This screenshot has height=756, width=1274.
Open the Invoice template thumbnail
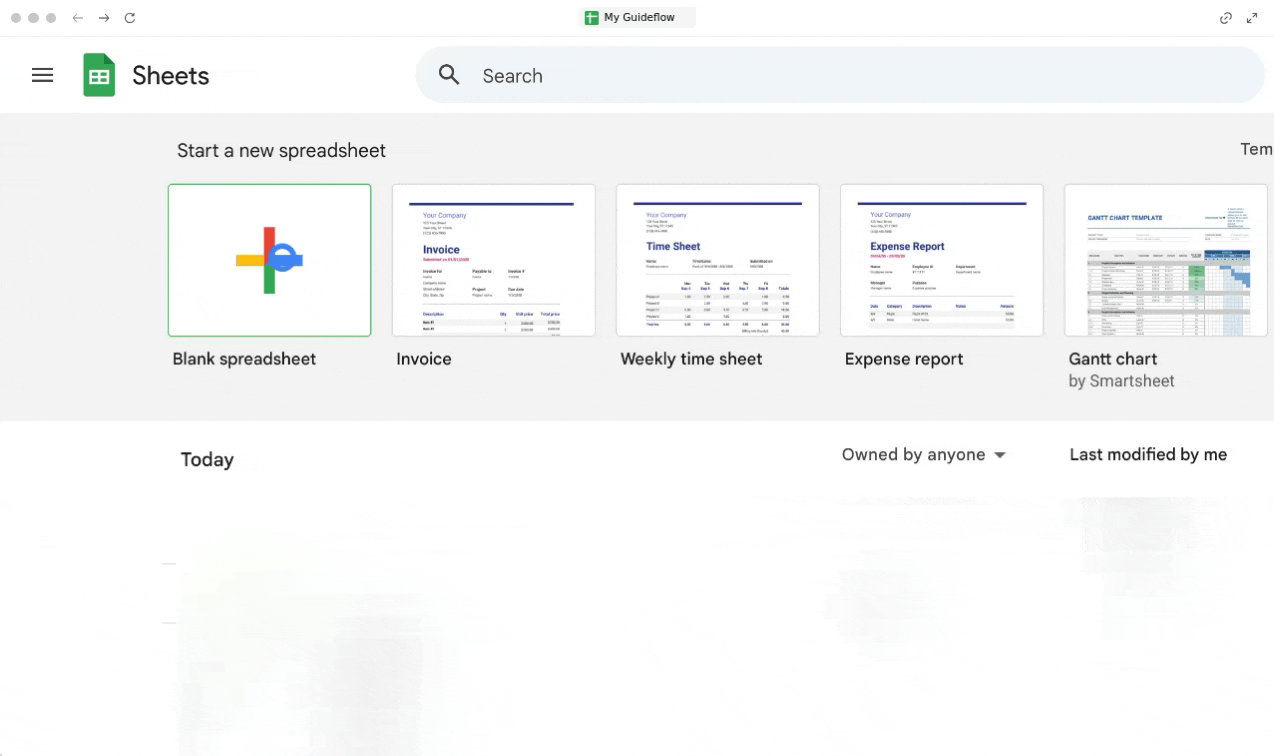pyautogui.click(x=493, y=260)
